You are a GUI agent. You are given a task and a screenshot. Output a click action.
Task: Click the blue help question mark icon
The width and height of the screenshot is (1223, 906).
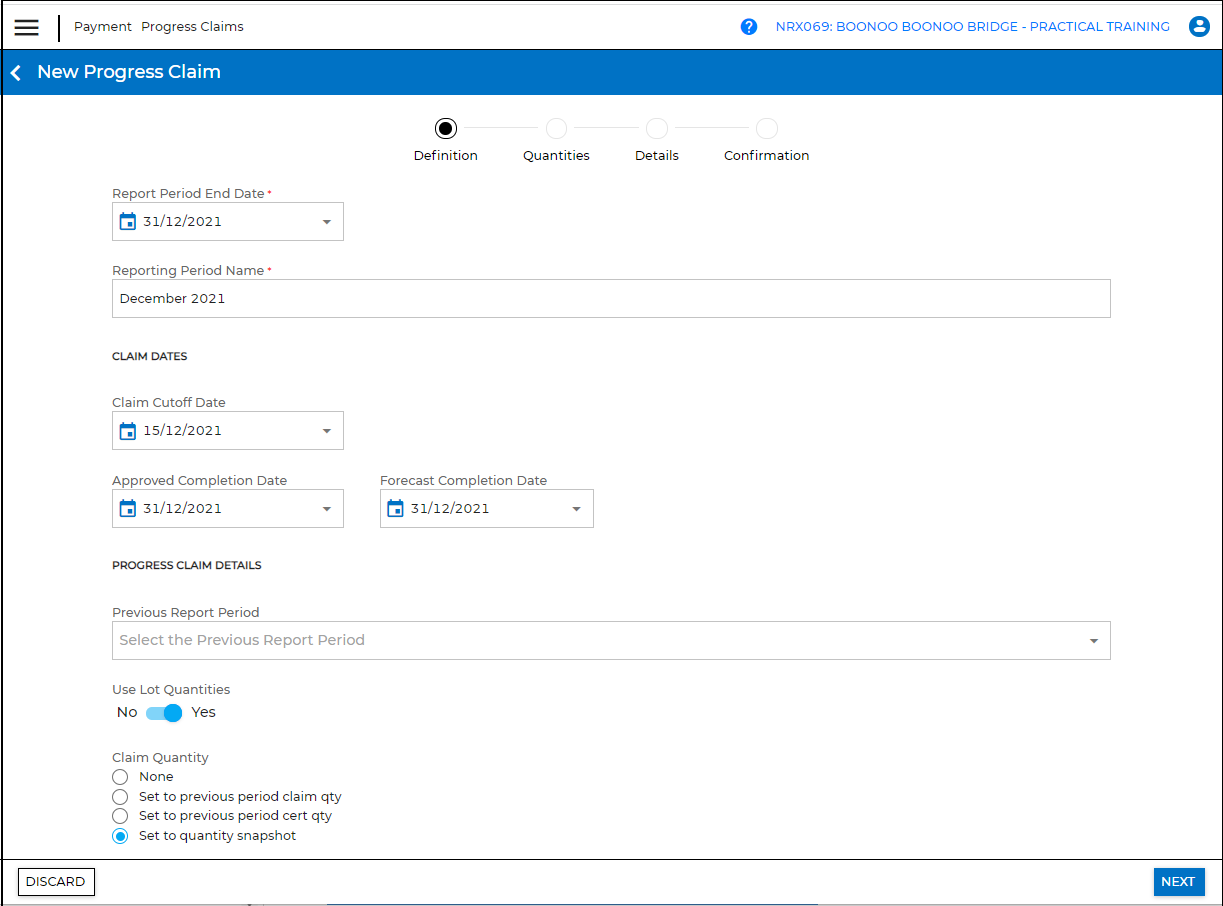(749, 27)
